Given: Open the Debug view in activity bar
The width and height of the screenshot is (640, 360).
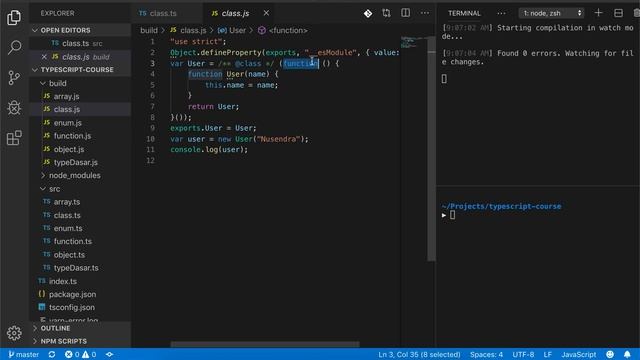Looking at the screenshot, I should 14,108.
